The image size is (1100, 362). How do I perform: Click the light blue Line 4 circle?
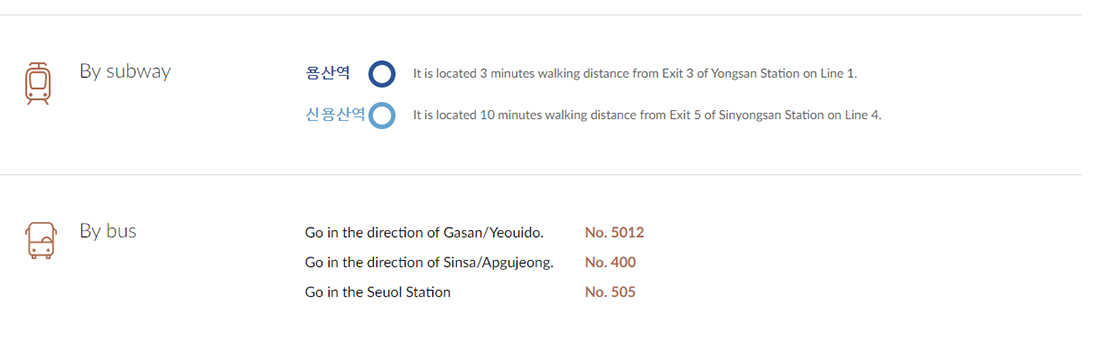coord(382,116)
